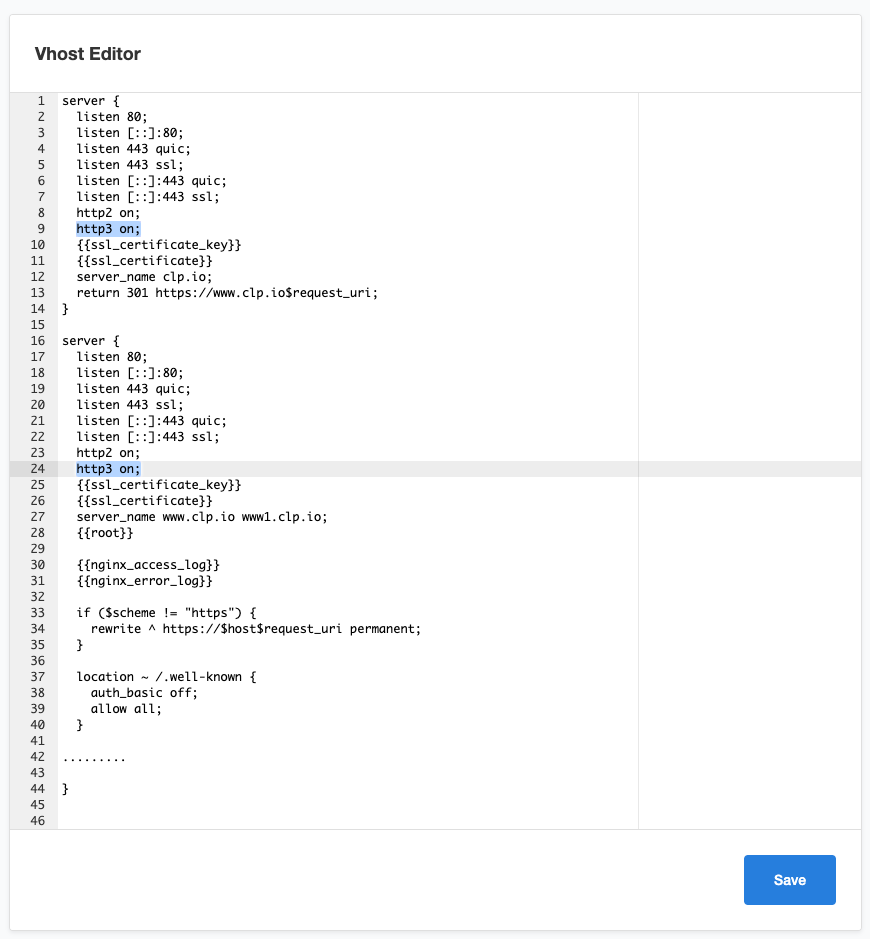The height and width of the screenshot is (939, 870).
Task: Click the "allow all;" directive line
Action: pos(126,709)
